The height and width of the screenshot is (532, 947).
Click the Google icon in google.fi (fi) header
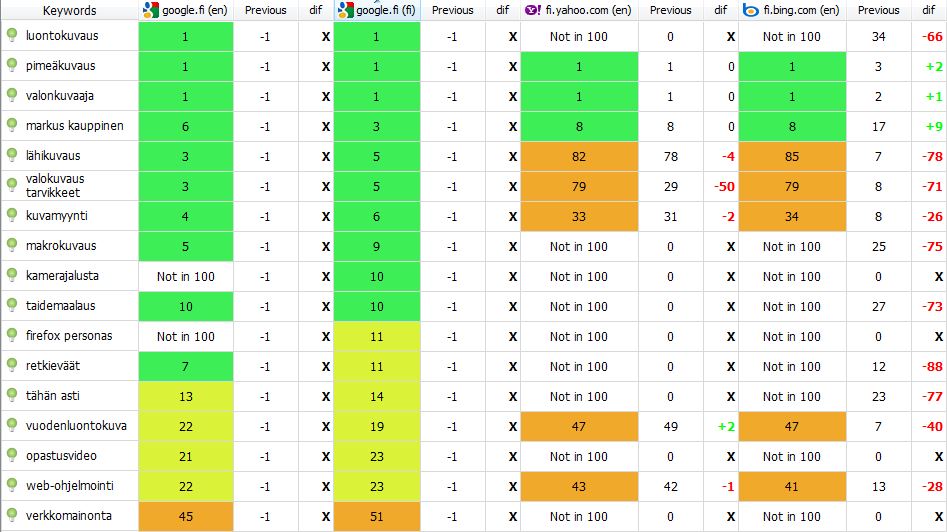coord(345,10)
